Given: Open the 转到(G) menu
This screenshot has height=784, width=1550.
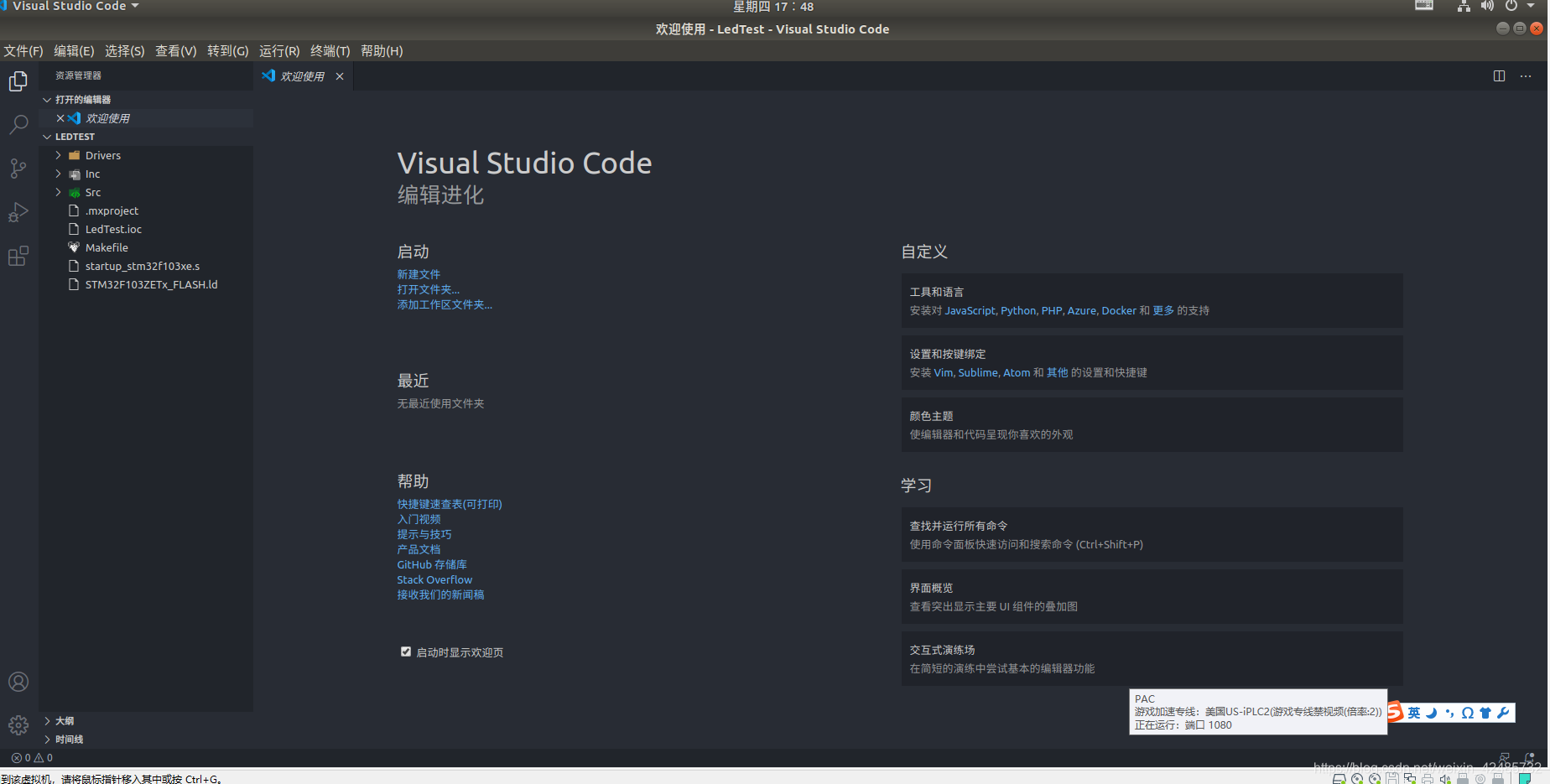Looking at the screenshot, I should click(x=228, y=51).
